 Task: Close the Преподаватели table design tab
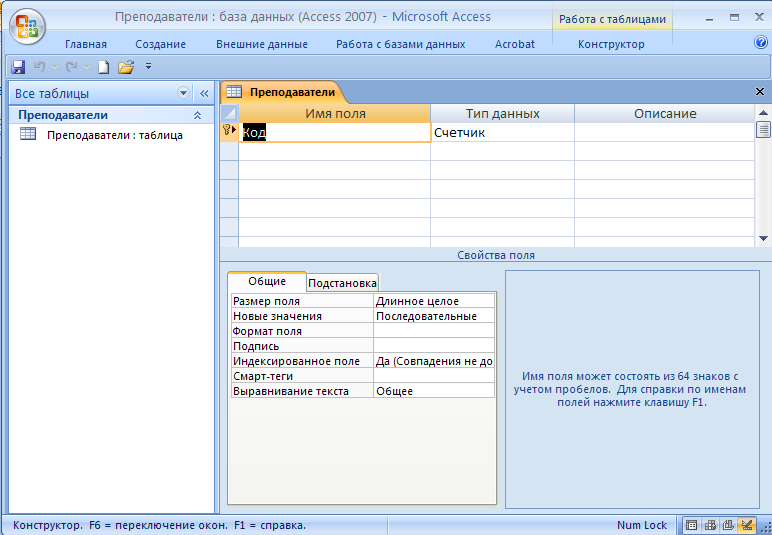760,92
